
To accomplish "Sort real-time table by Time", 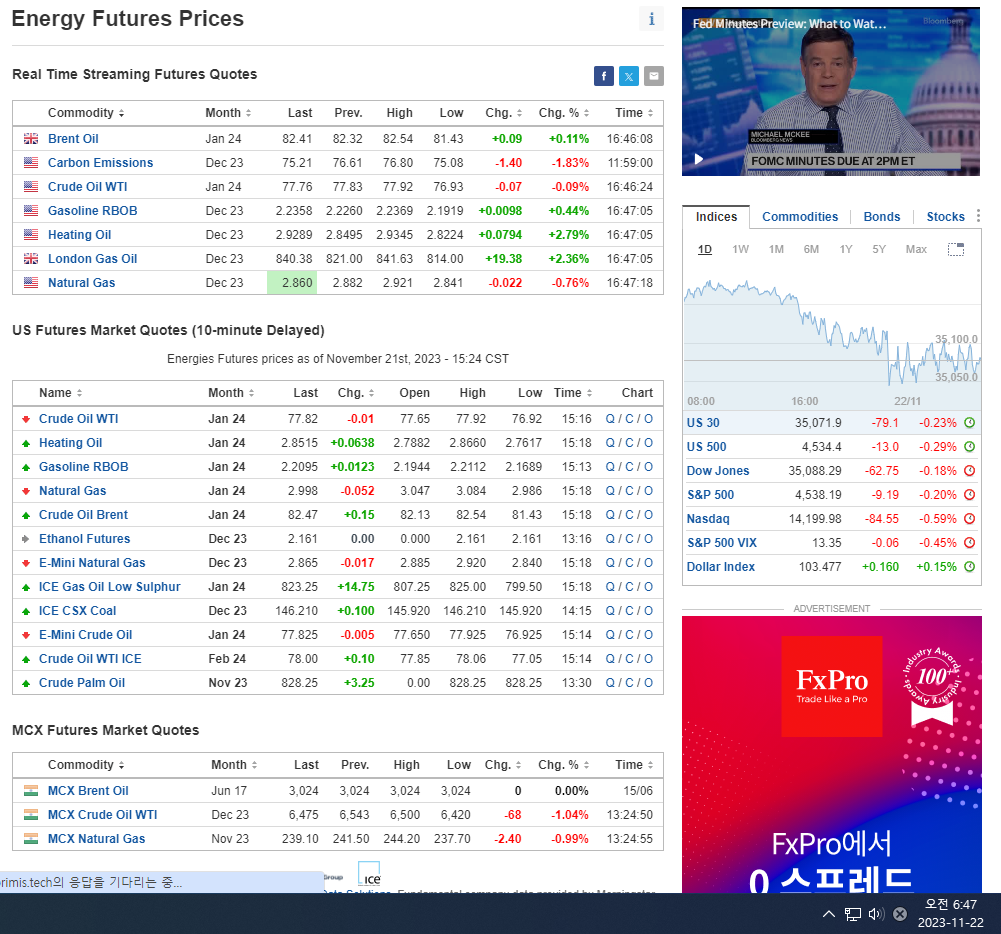I will [634, 113].
